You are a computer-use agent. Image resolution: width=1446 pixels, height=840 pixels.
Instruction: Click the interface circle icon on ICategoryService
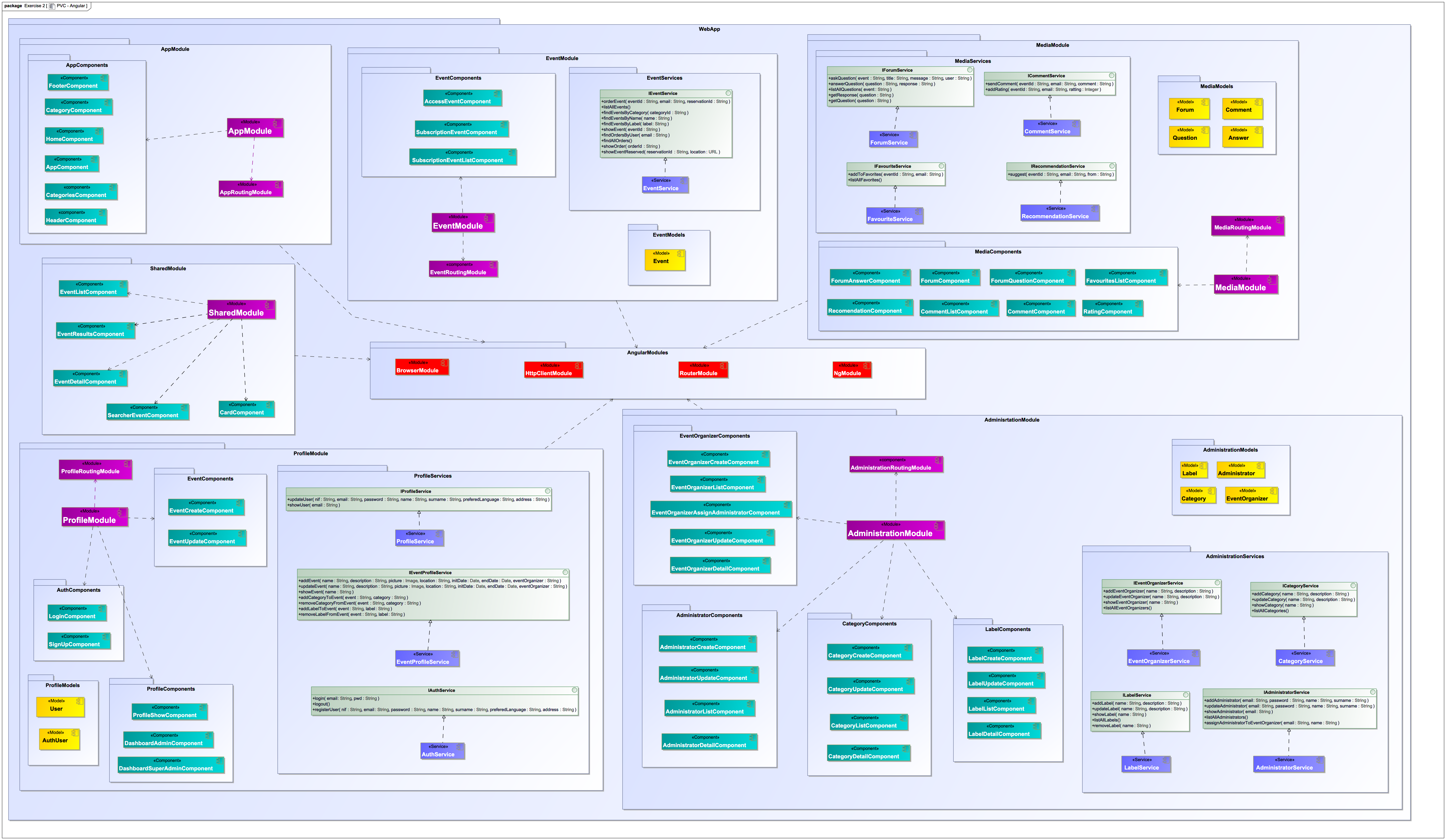coord(1353,585)
